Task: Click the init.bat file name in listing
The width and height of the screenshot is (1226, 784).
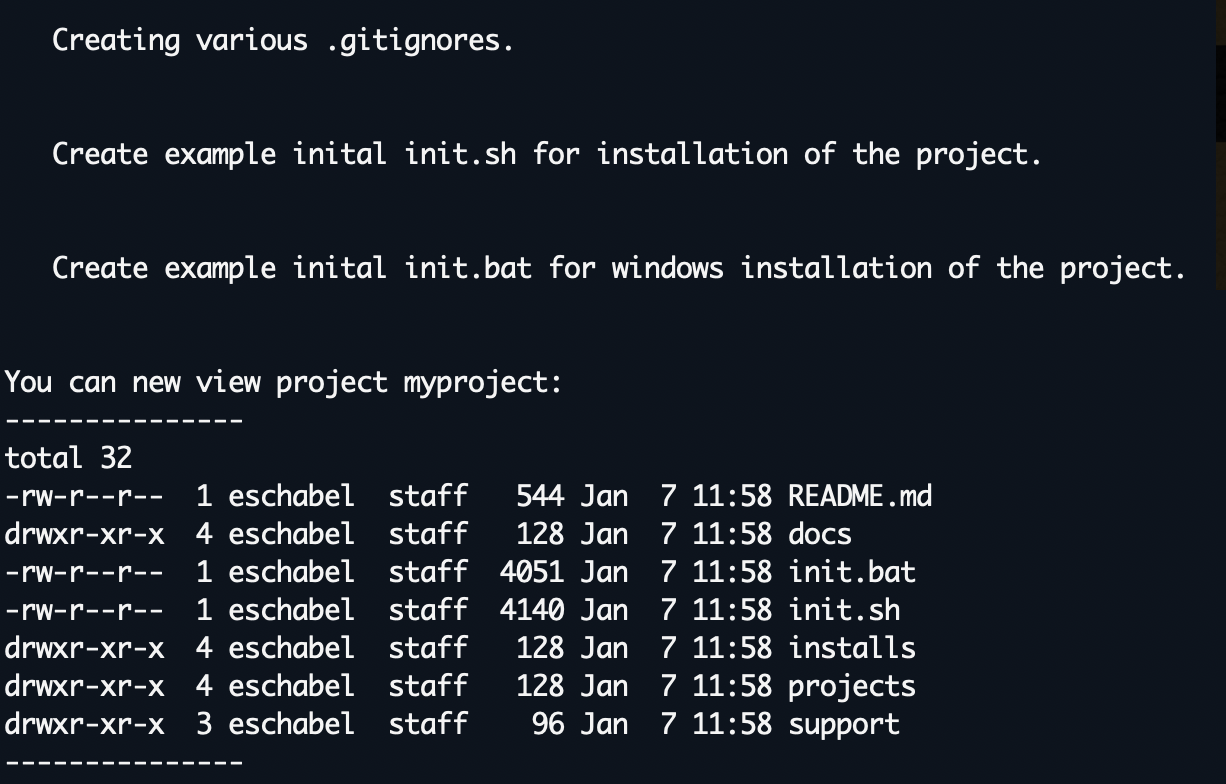Action: pos(851,572)
